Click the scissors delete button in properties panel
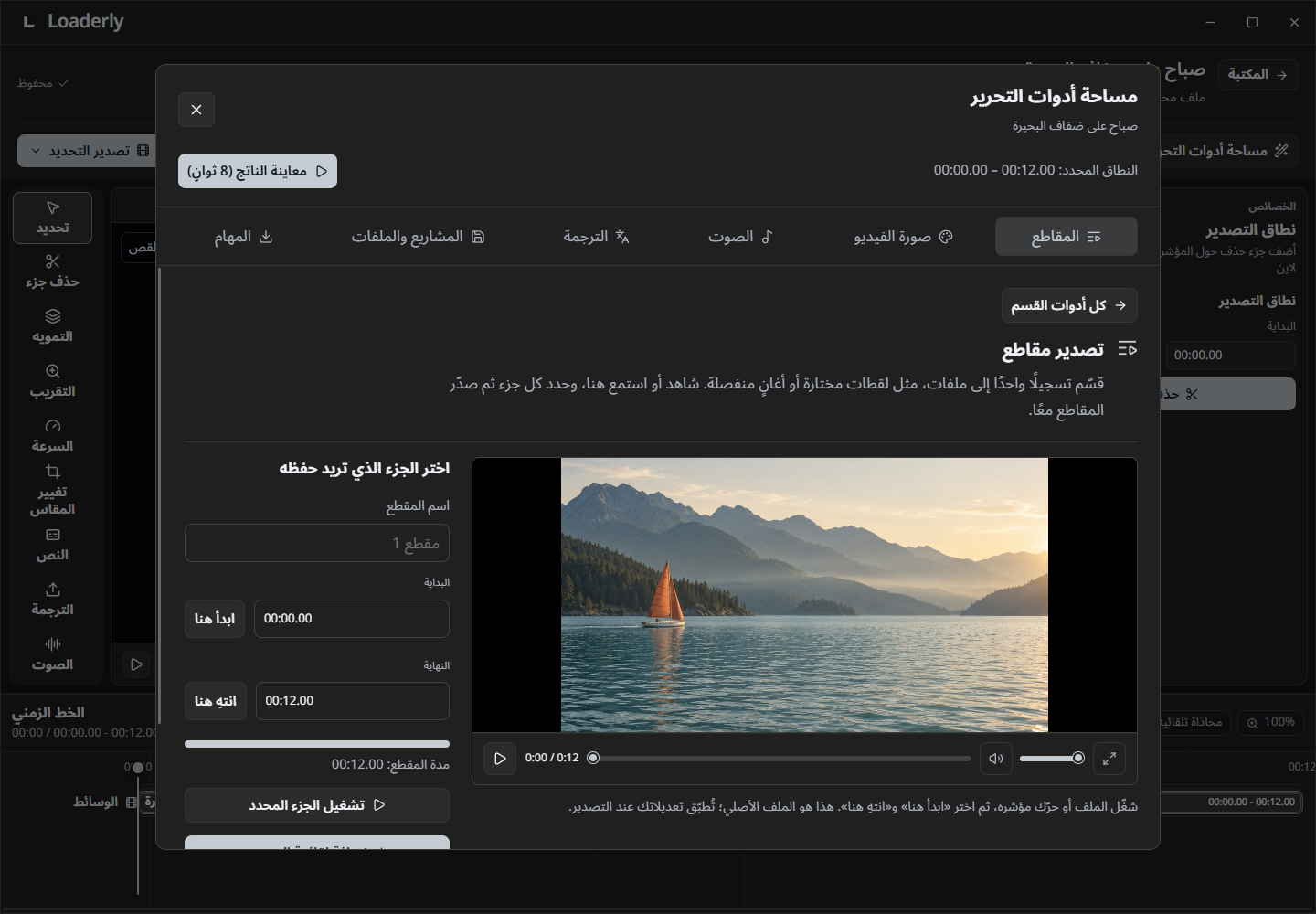Screen dimensions: 1316x914 pyautogui.click(x=1228, y=394)
